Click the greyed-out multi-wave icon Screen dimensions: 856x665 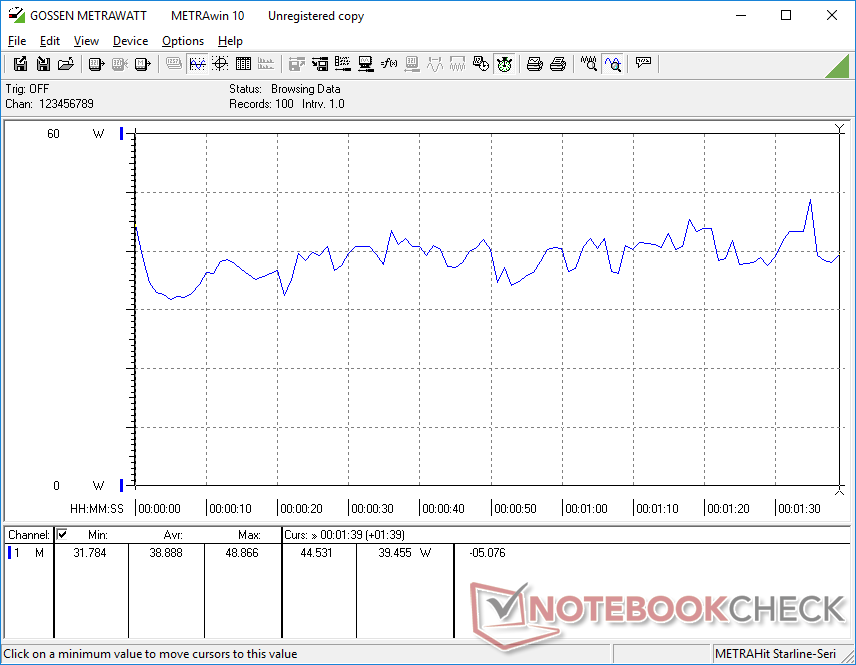tap(457, 64)
